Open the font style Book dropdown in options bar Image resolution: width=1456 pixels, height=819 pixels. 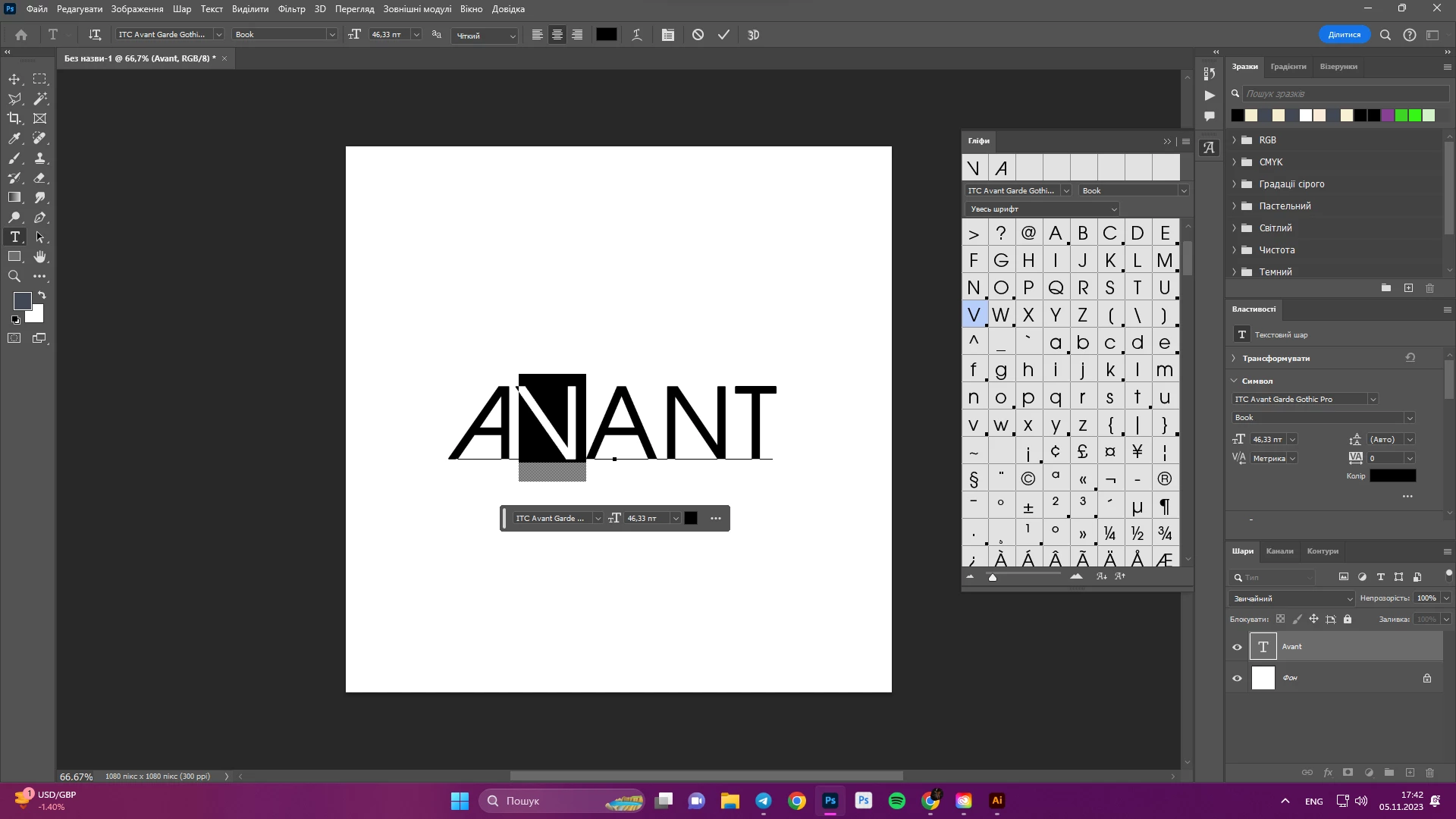[x=331, y=35]
